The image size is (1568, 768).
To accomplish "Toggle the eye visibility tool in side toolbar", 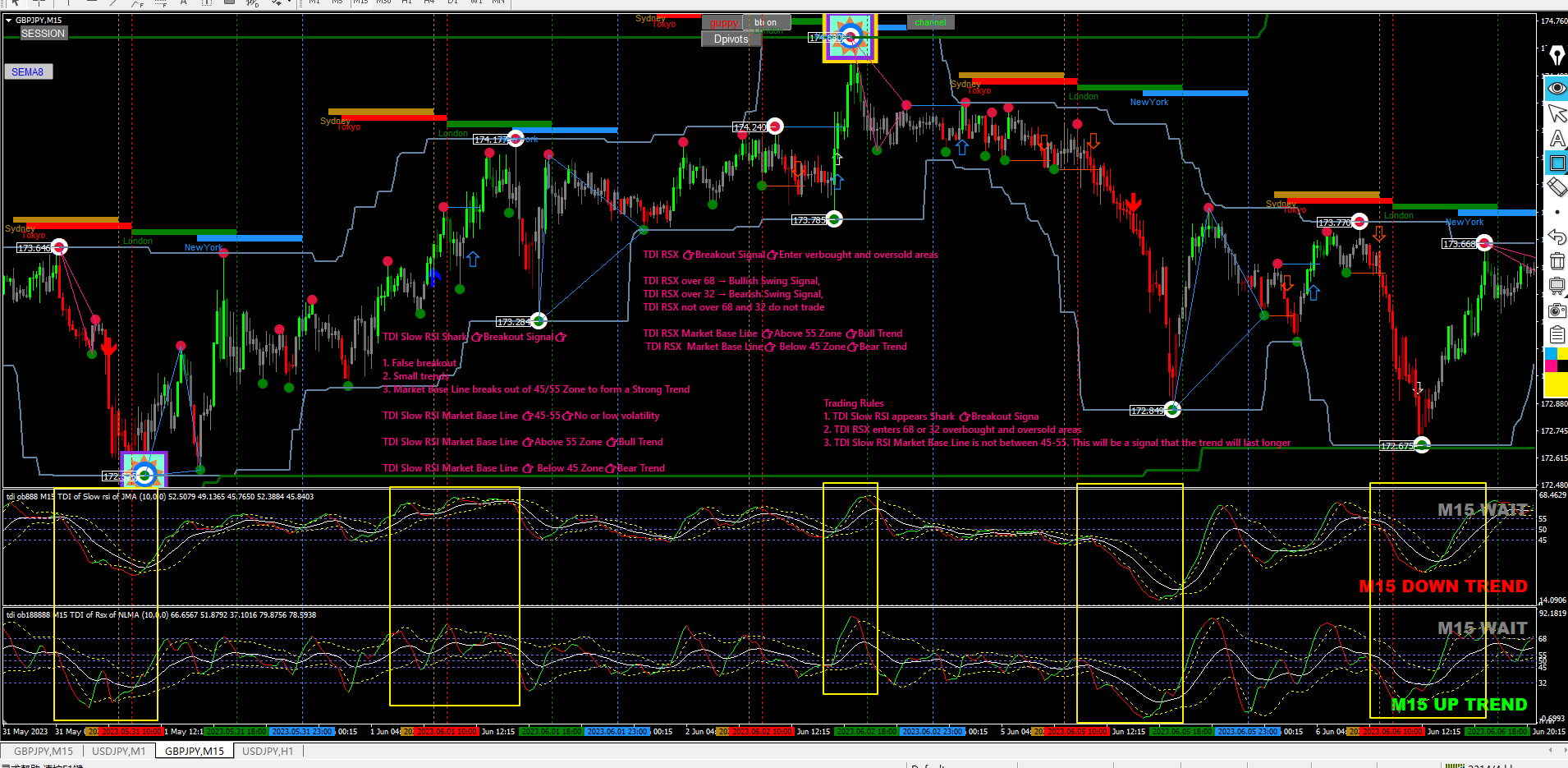I will (1557, 88).
